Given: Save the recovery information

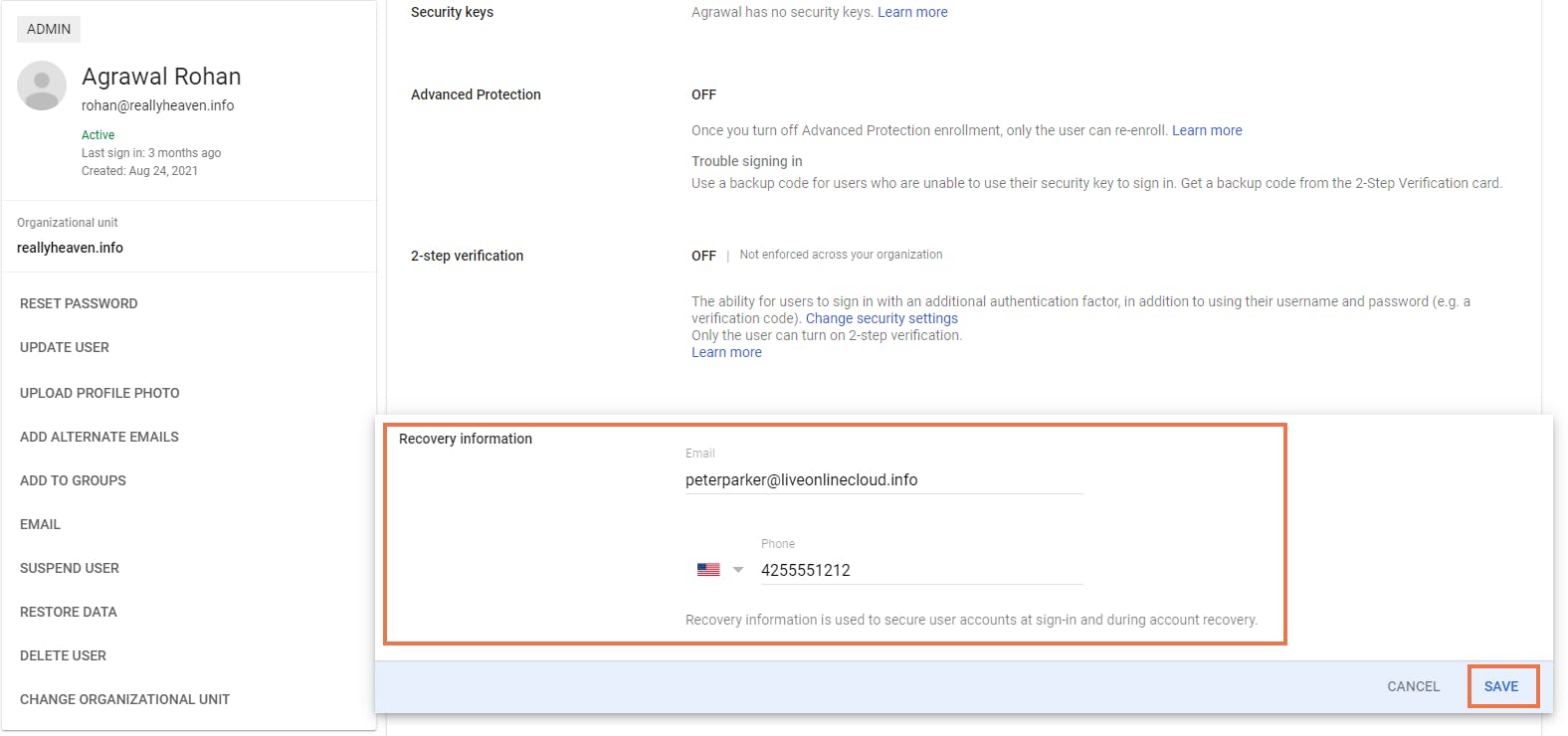Looking at the screenshot, I should (1501, 686).
